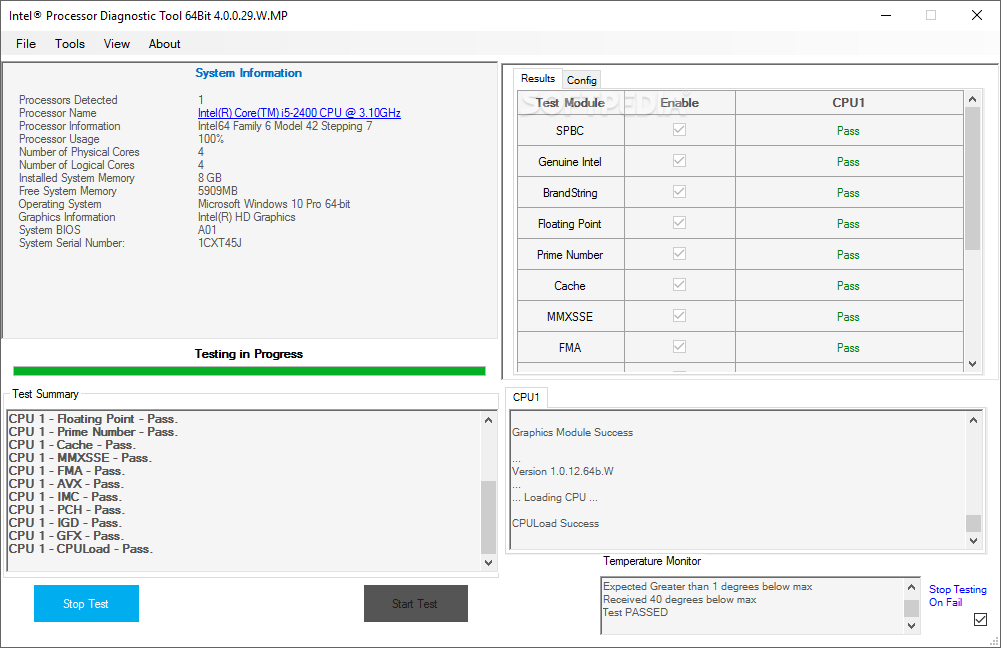Click the Test Module column header
The image size is (1001, 648).
tap(570, 103)
